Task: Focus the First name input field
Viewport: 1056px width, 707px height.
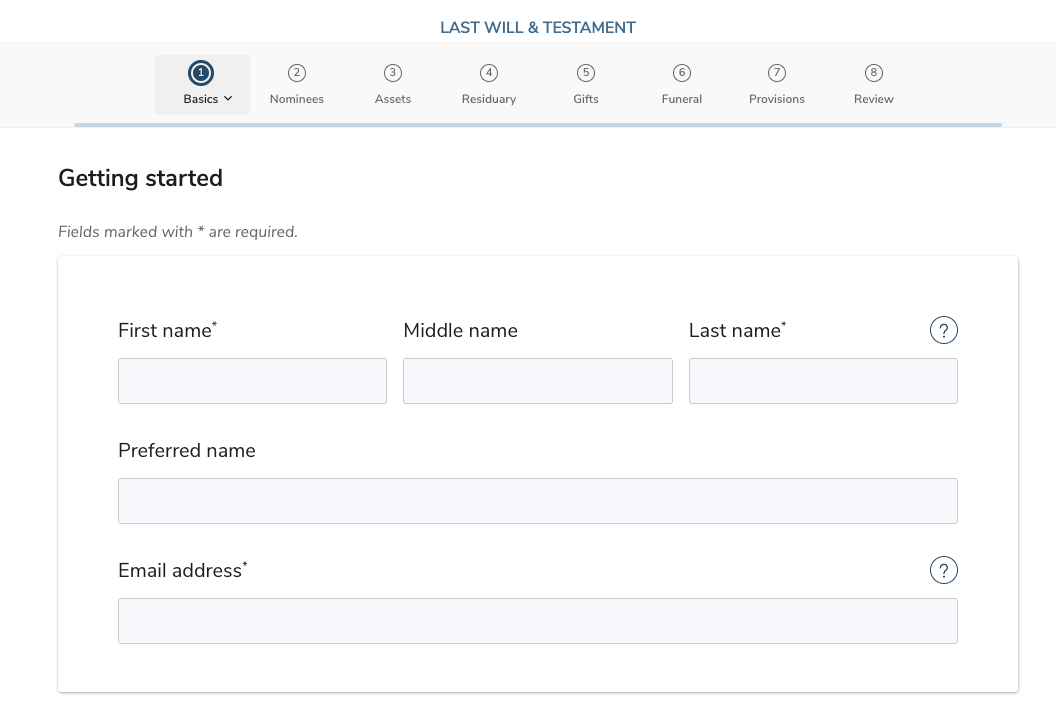Action: (252, 381)
